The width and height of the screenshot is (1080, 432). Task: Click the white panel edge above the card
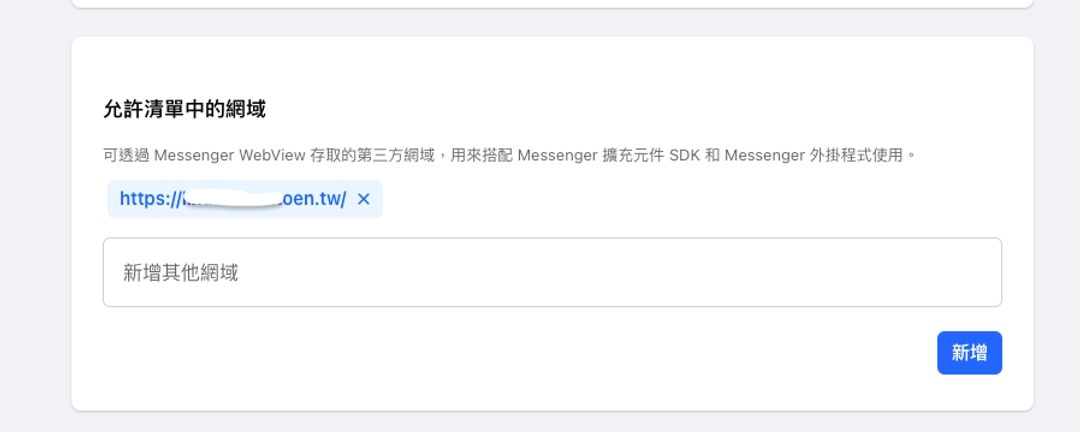pyautogui.click(x=552, y=3)
